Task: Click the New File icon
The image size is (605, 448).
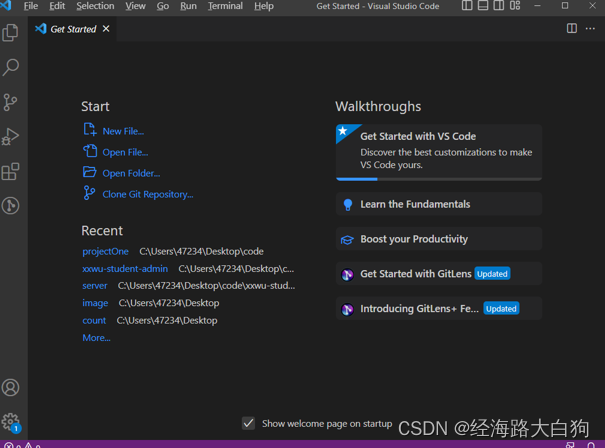Action: pos(90,130)
